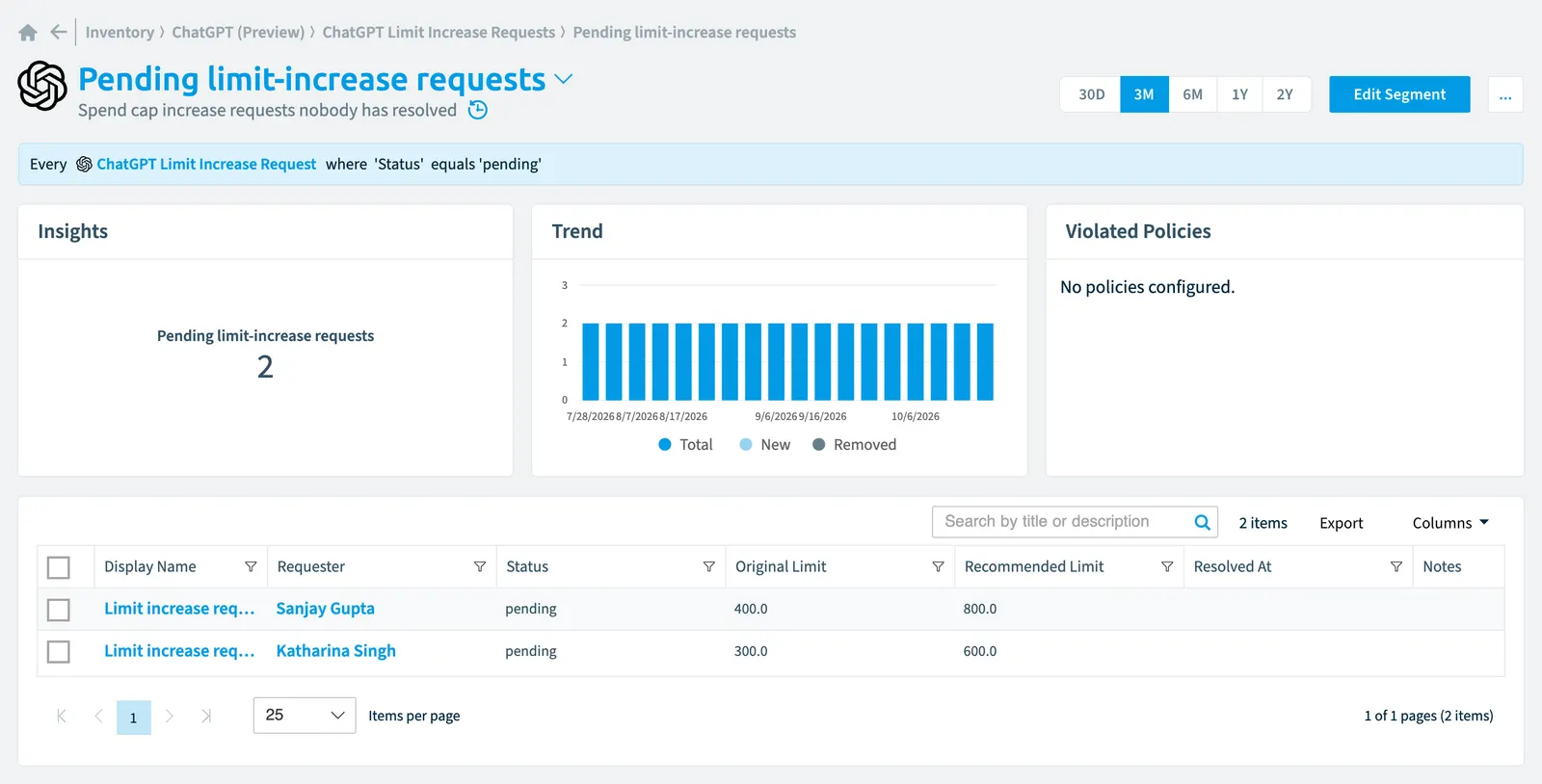Open the Sanjay Gupta requester link
The height and width of the screenshot is (784, 1542).
326,609
